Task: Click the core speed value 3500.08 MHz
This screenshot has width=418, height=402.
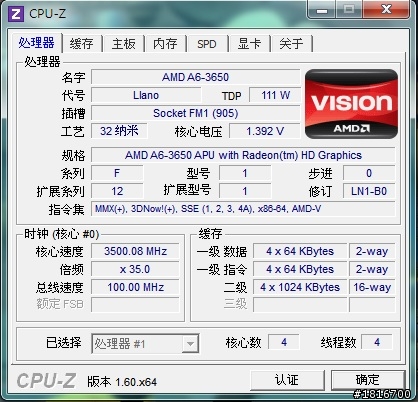Action: 135,251
